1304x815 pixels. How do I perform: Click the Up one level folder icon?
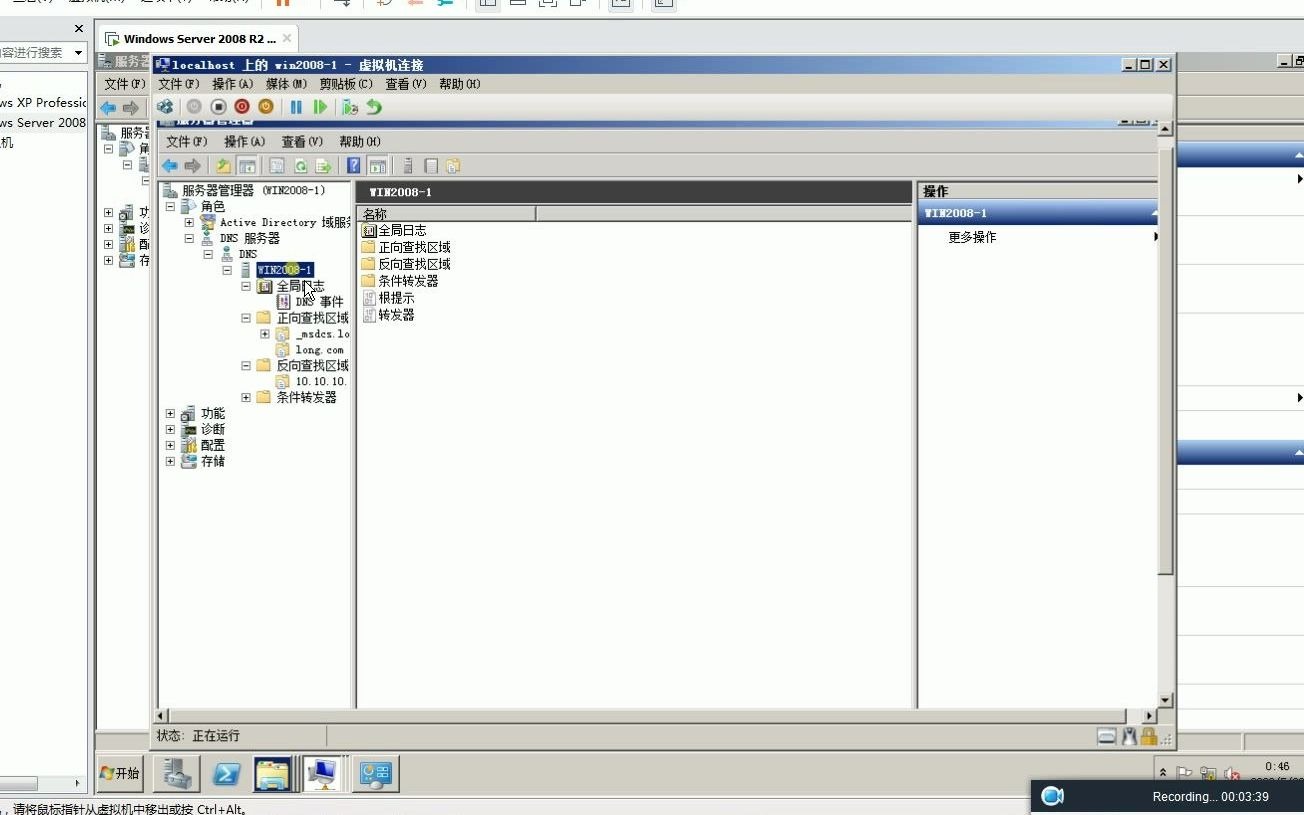(x=224, y=166)
